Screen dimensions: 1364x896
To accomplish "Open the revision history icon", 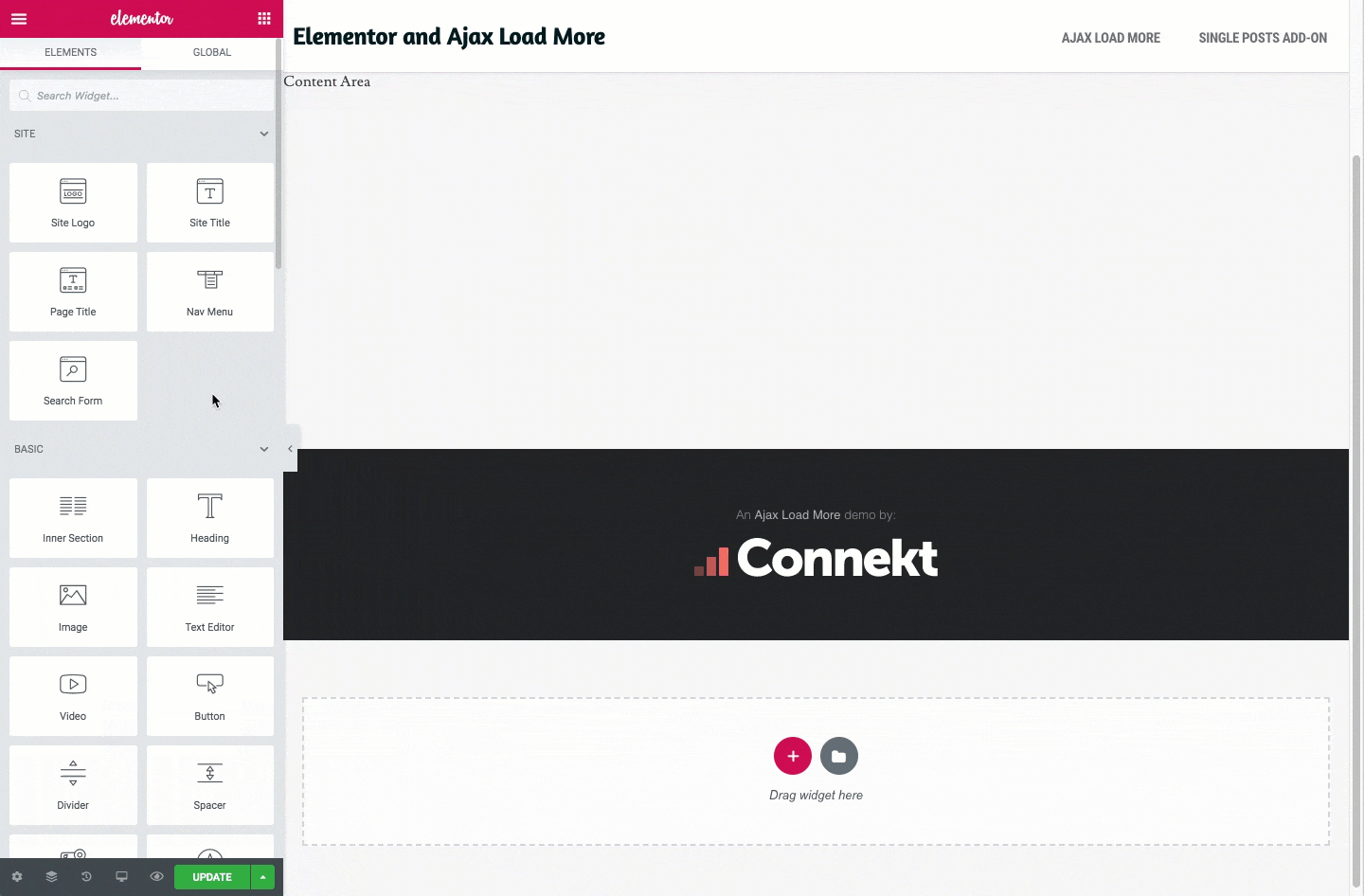I will [x=86, y=877].
